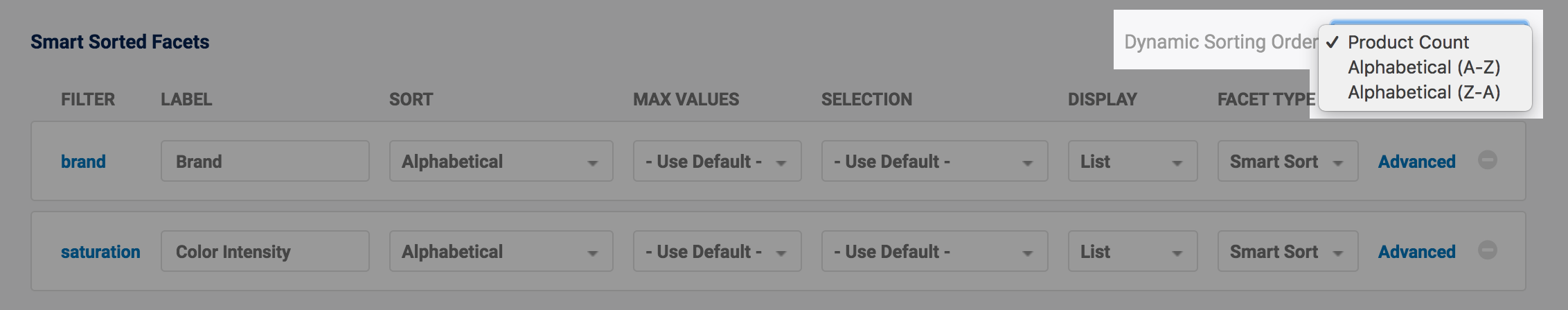
Task: Remove the brand facet row
Action: pos(1487,160)
